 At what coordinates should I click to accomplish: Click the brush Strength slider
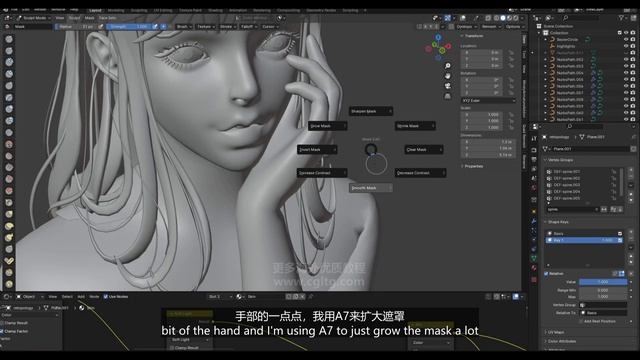tap(129, 27)
